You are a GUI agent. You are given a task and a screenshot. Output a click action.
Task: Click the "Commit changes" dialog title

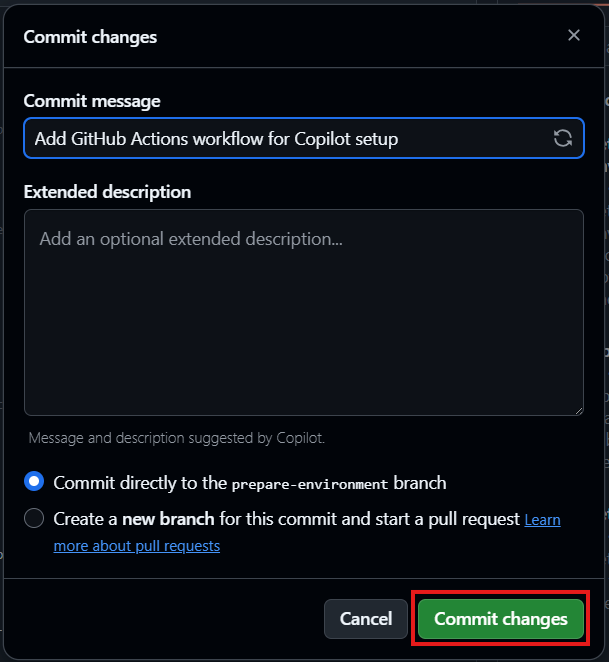tap(90, 37)
